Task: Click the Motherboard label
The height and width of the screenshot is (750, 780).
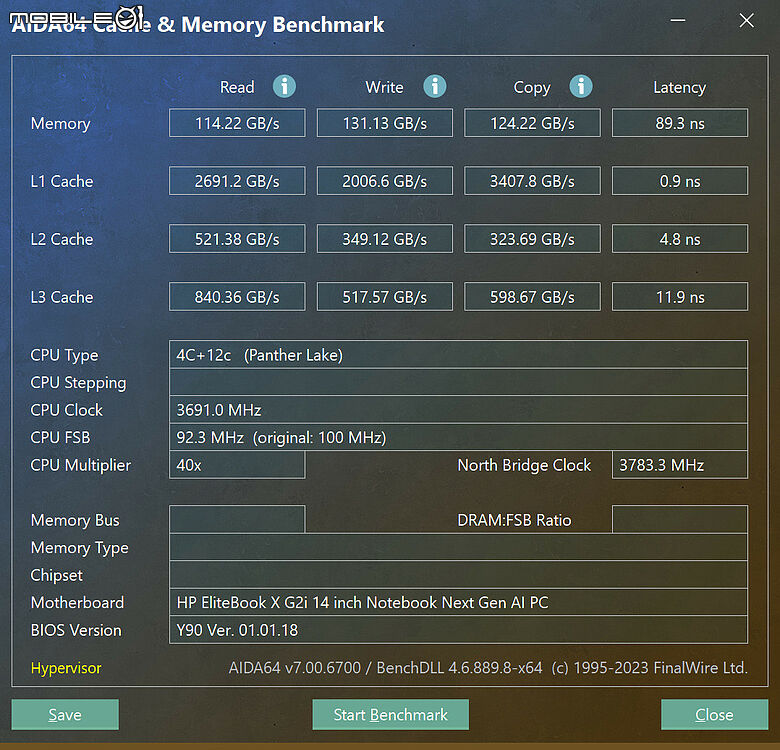Action: click(x=77, y=603)
